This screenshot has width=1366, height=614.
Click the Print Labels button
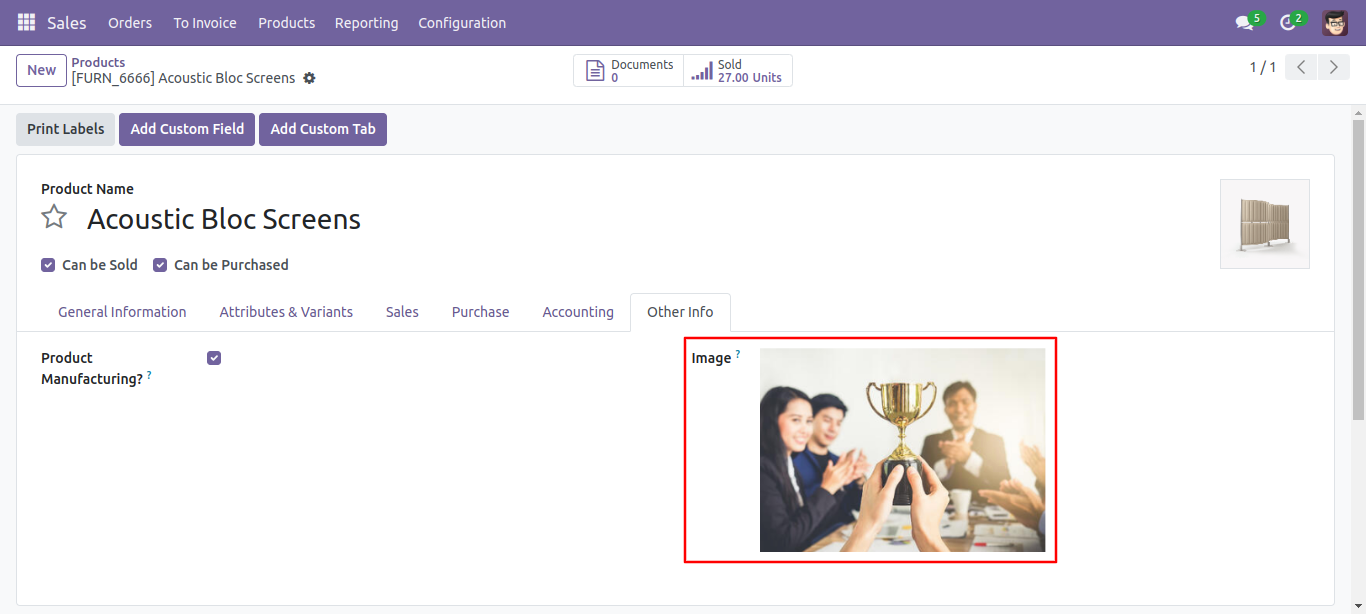(65, 129)
